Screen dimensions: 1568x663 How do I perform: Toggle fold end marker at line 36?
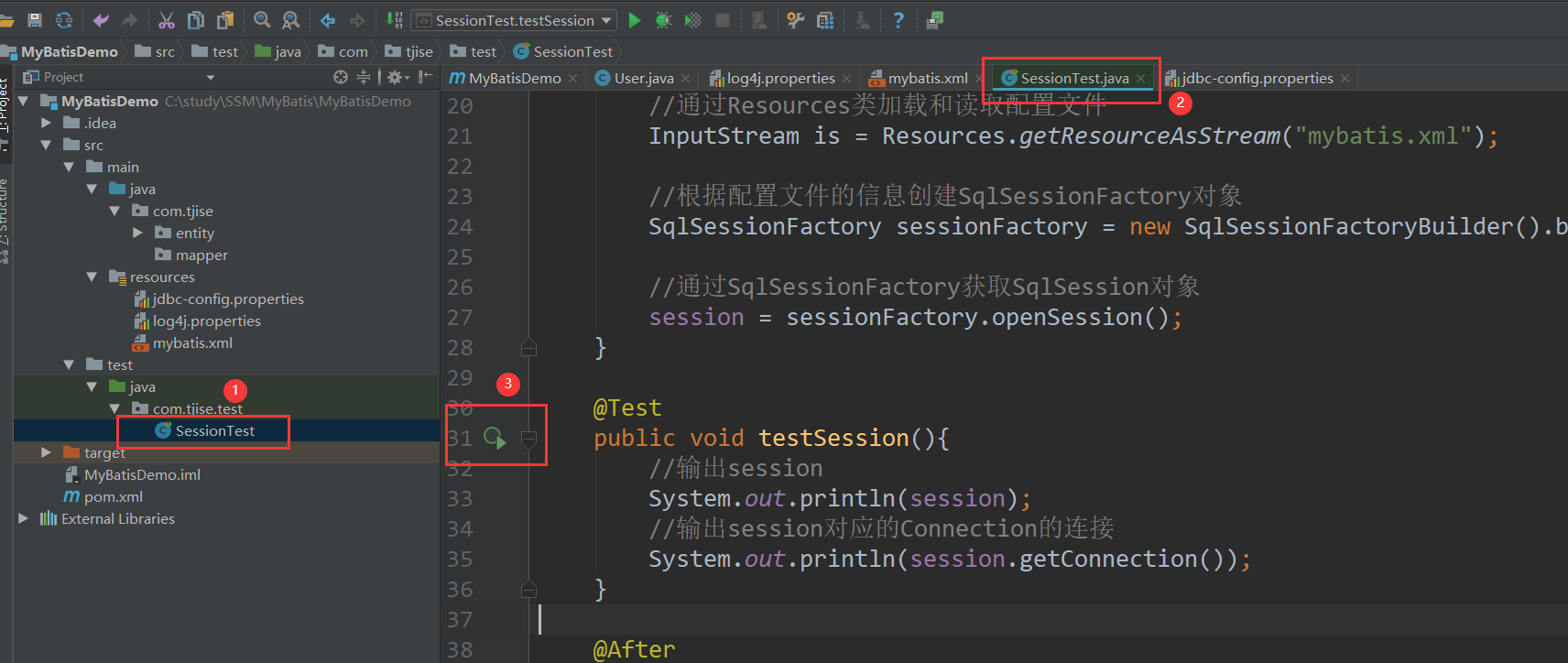[x=528, y=589]
